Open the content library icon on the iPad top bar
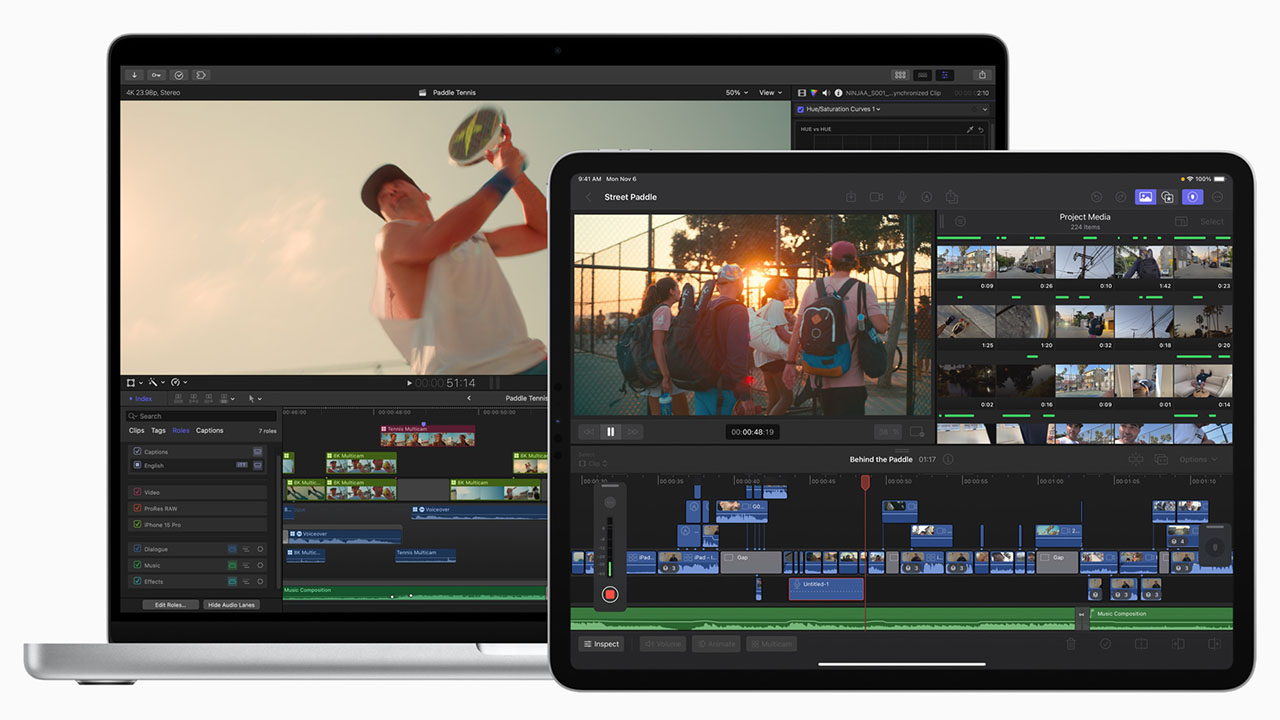Screen dimensions: 1280x720 coord(1167,197)
